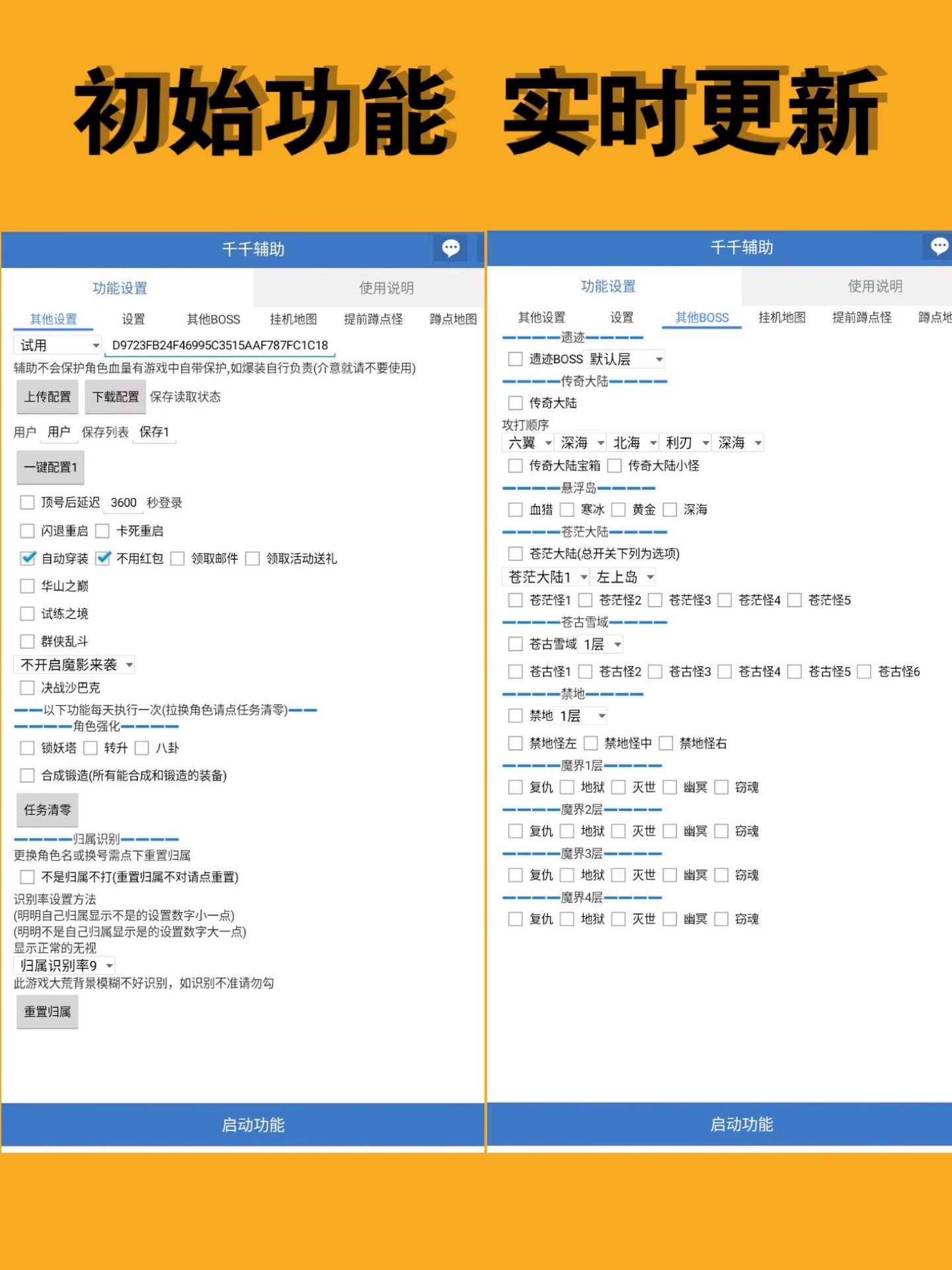
Task: Enable 苍古怪6 checkbox
Action: 864,671
